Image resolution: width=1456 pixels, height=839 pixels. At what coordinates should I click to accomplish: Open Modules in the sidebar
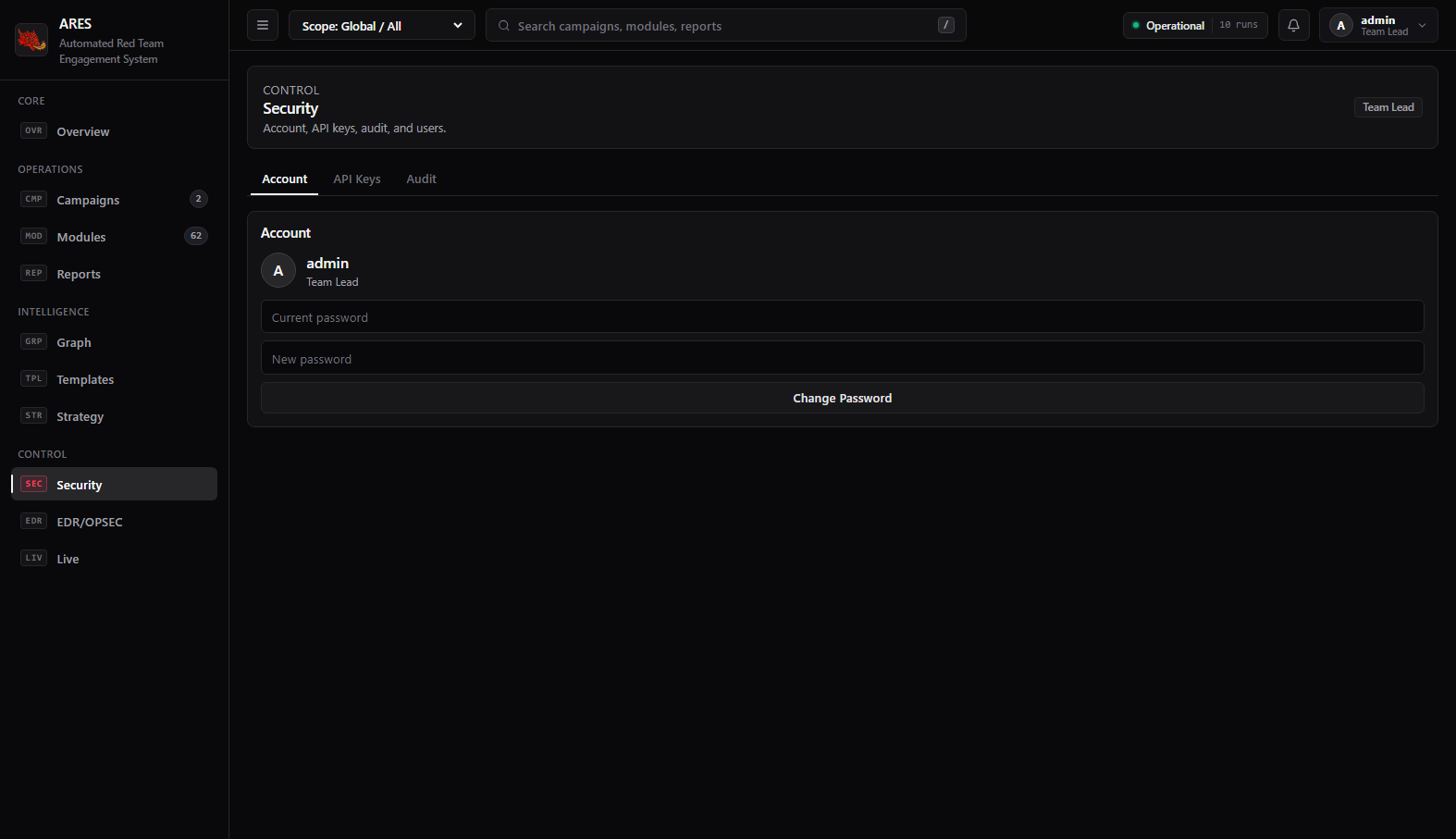coord(114,237)
